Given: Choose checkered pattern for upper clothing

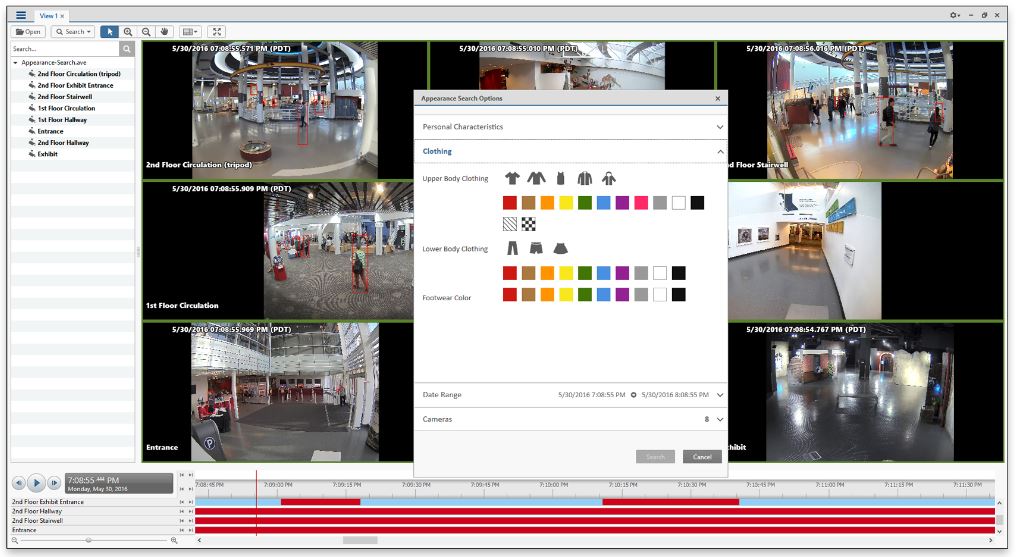Looking at the screenshot, I should (x=529, y=225).
